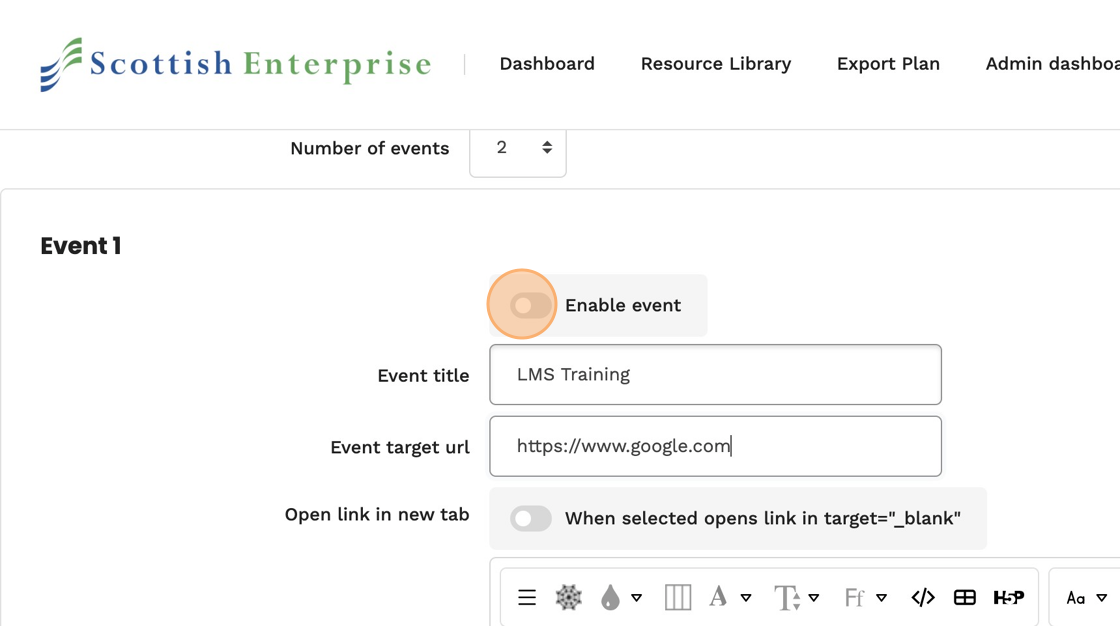Click the Event title input field
The width and height of the screenshot is (1120, 626).
point(715,375)
